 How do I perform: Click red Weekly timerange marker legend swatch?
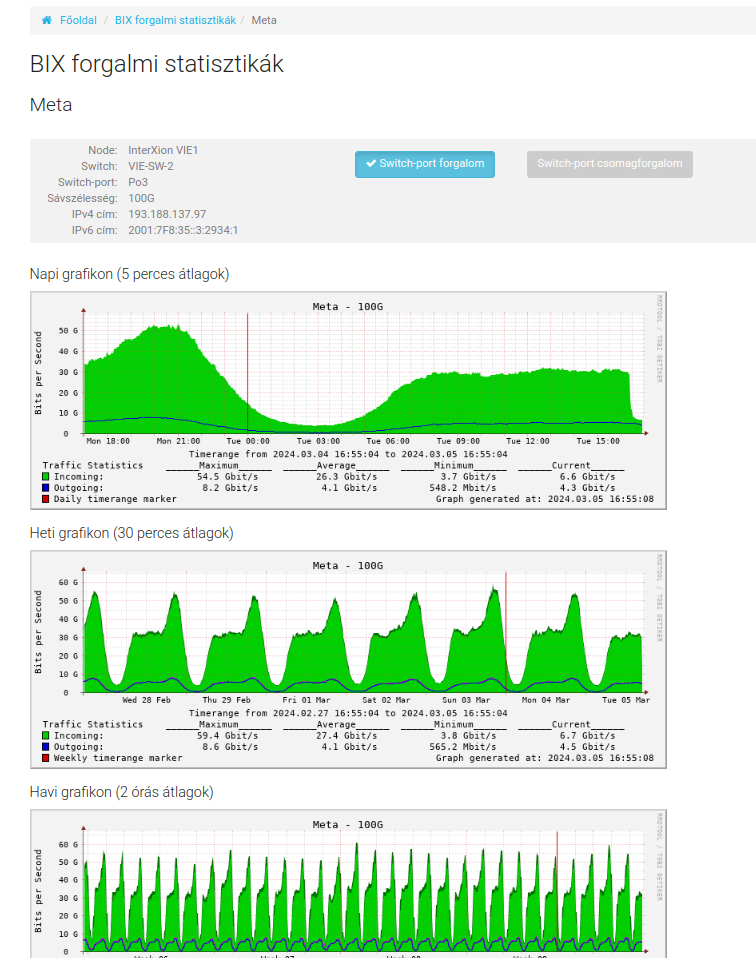click(46, 757)
